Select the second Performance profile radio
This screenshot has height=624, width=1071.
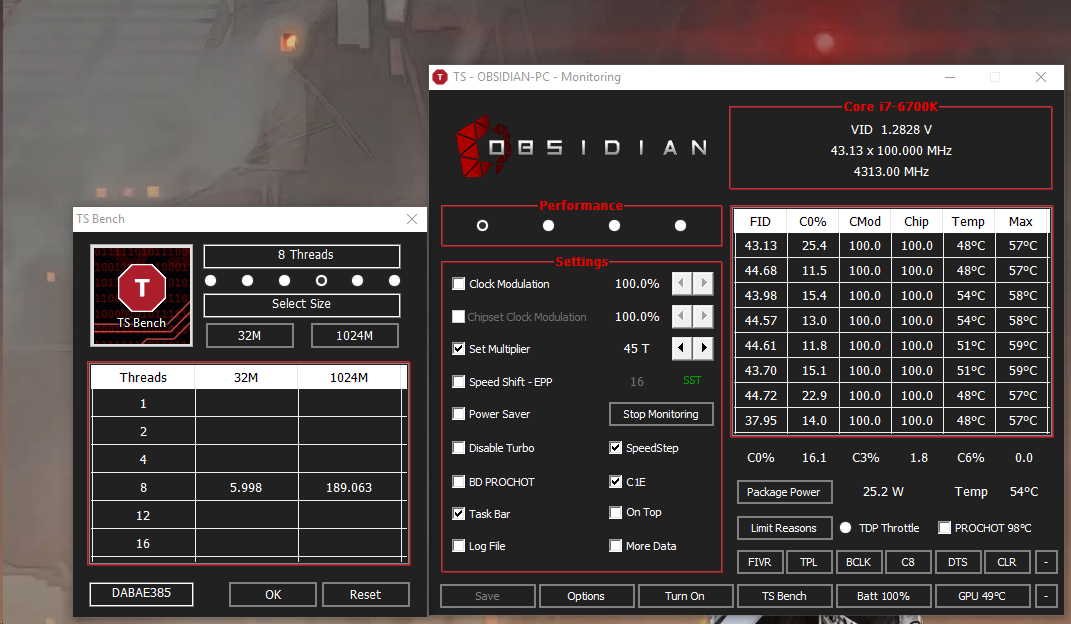[548, 225]
